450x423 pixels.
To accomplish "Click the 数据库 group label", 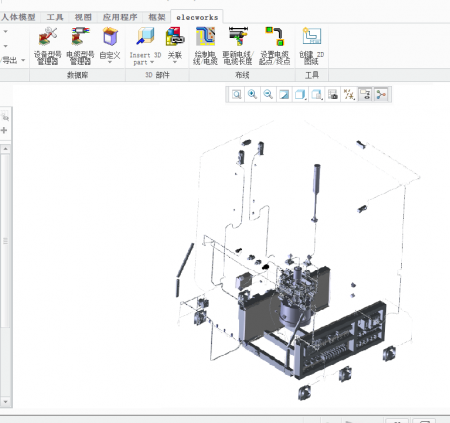I will [x=77, y=75].
